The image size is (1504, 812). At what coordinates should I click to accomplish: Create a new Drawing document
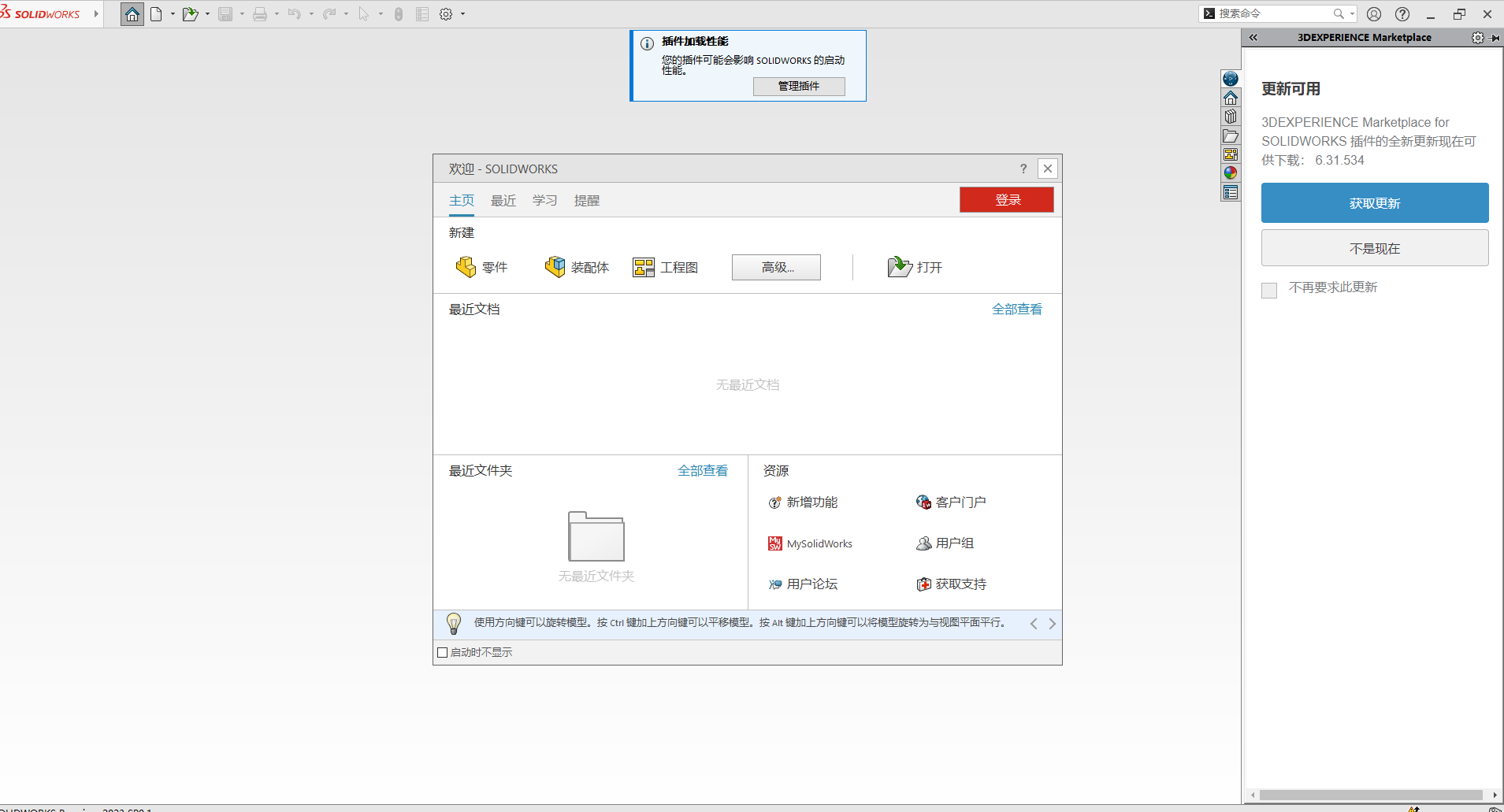point(644,266)
